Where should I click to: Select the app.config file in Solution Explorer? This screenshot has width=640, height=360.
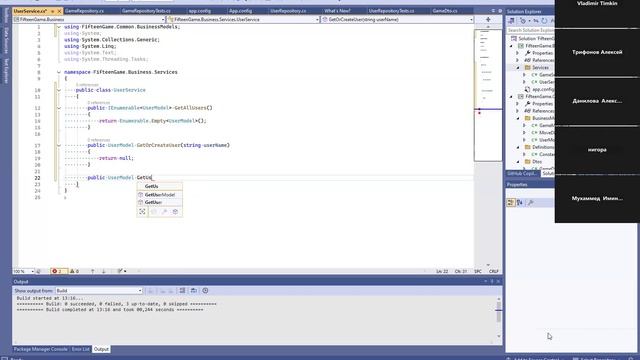[542, 89]
